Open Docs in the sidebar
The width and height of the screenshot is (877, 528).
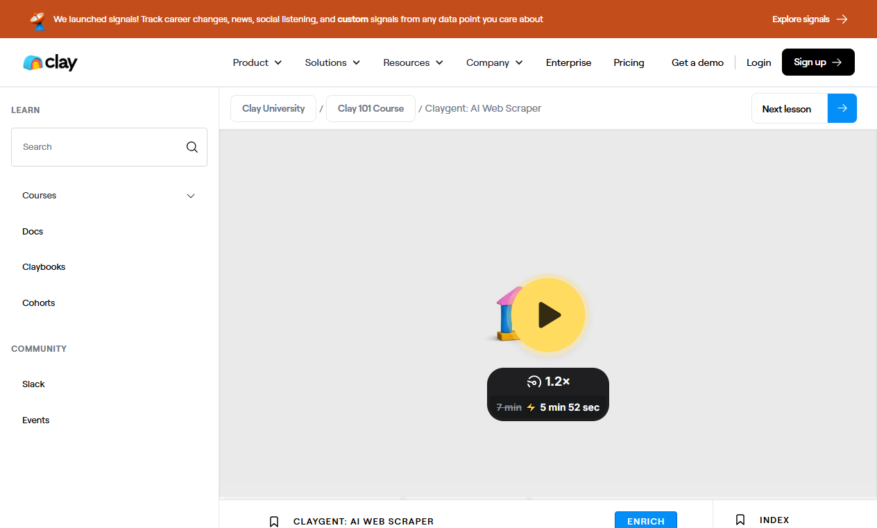(x=32, y=232)
